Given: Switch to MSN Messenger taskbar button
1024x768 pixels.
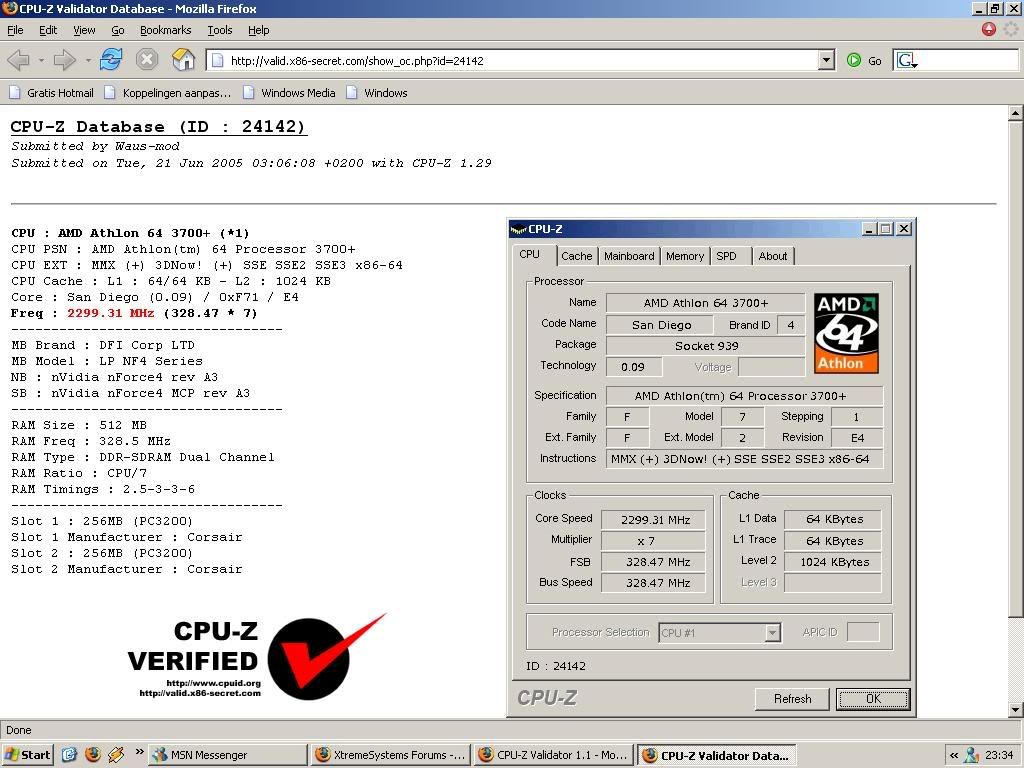Looking at the screenshot, I should click(x=227, y=755).
